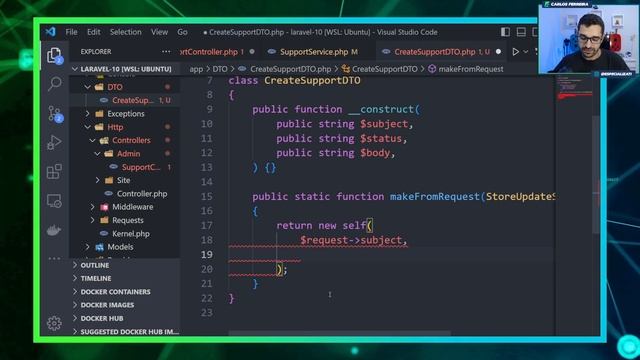Click the horizontal editor scrollbar

point(340,333)
